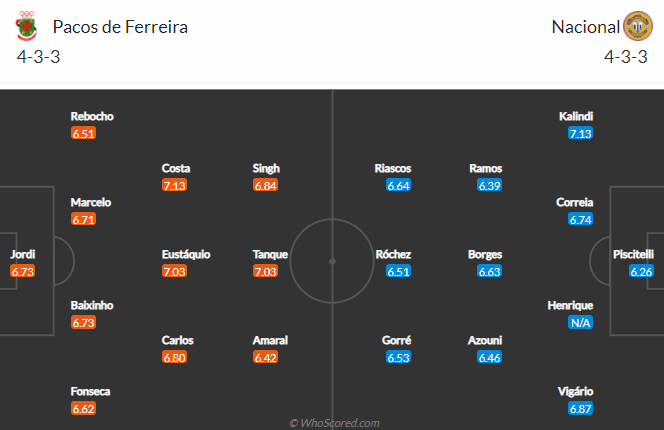Open the Pacos de Ferreira team name link
The width and height of the screenshot is (664, 430).
click(x=120, y=27)
